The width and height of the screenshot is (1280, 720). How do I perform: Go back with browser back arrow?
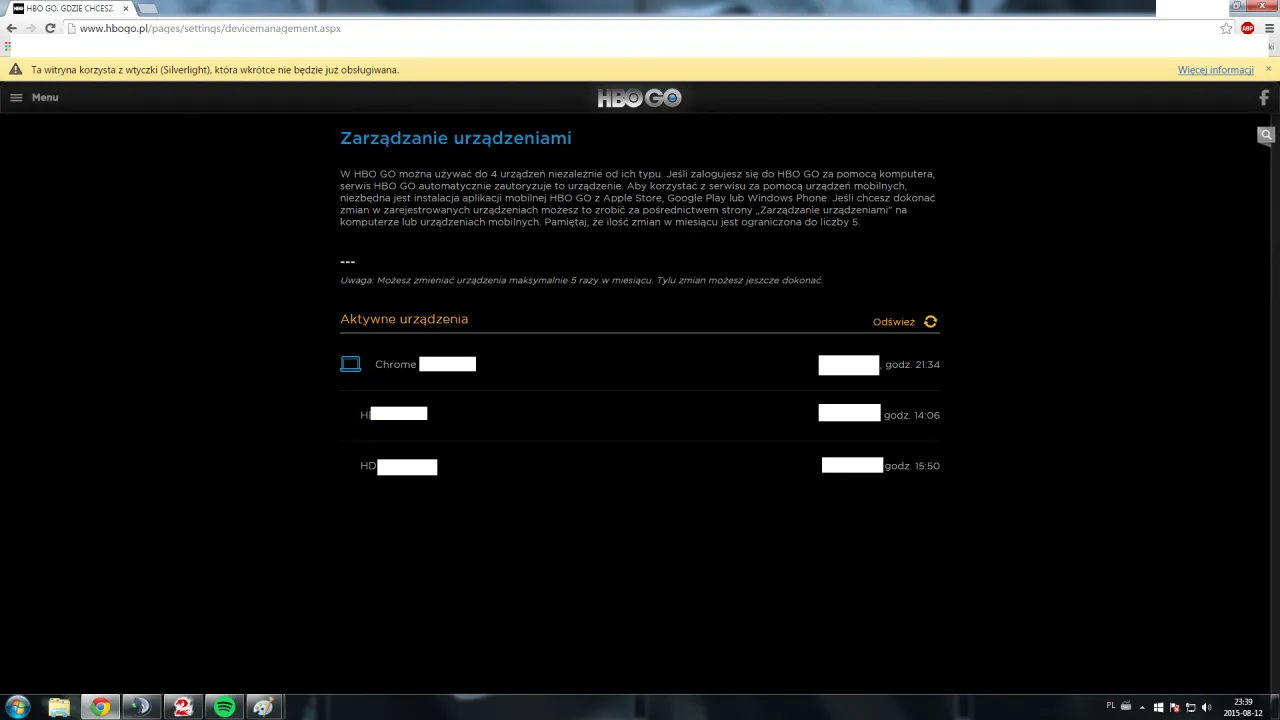pos(12,28)
